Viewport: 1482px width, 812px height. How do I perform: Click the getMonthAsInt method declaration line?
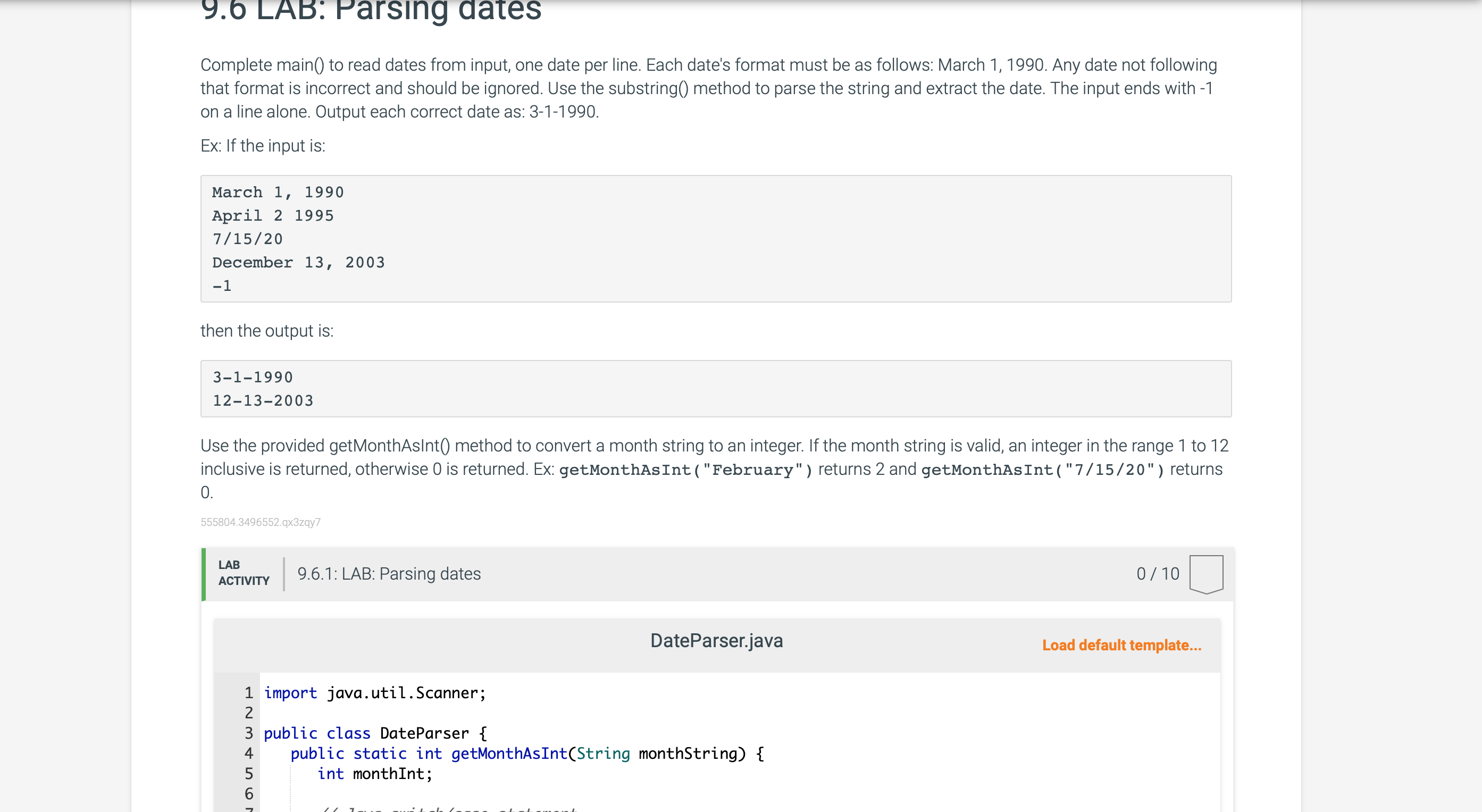pyautogui.click(x=526, y=754)
